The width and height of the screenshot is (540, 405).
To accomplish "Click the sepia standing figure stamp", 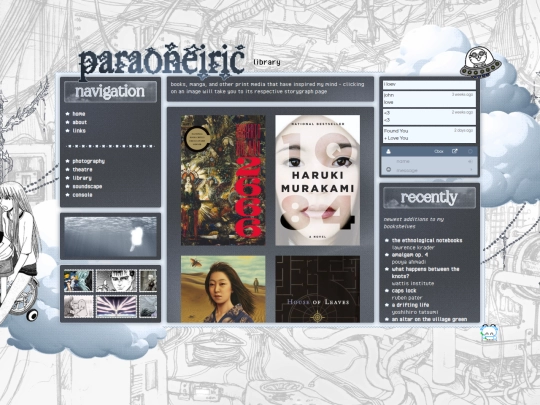I will pos(148,281).
